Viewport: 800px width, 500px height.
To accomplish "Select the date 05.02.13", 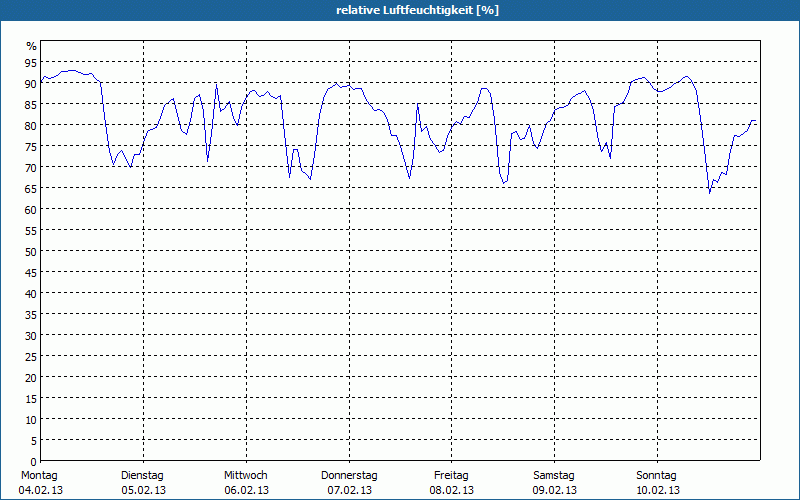I will point(143,490).
